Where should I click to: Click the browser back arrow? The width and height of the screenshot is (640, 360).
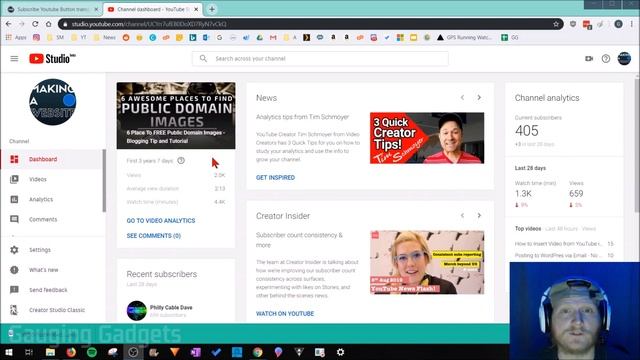[x=9, y=24]
